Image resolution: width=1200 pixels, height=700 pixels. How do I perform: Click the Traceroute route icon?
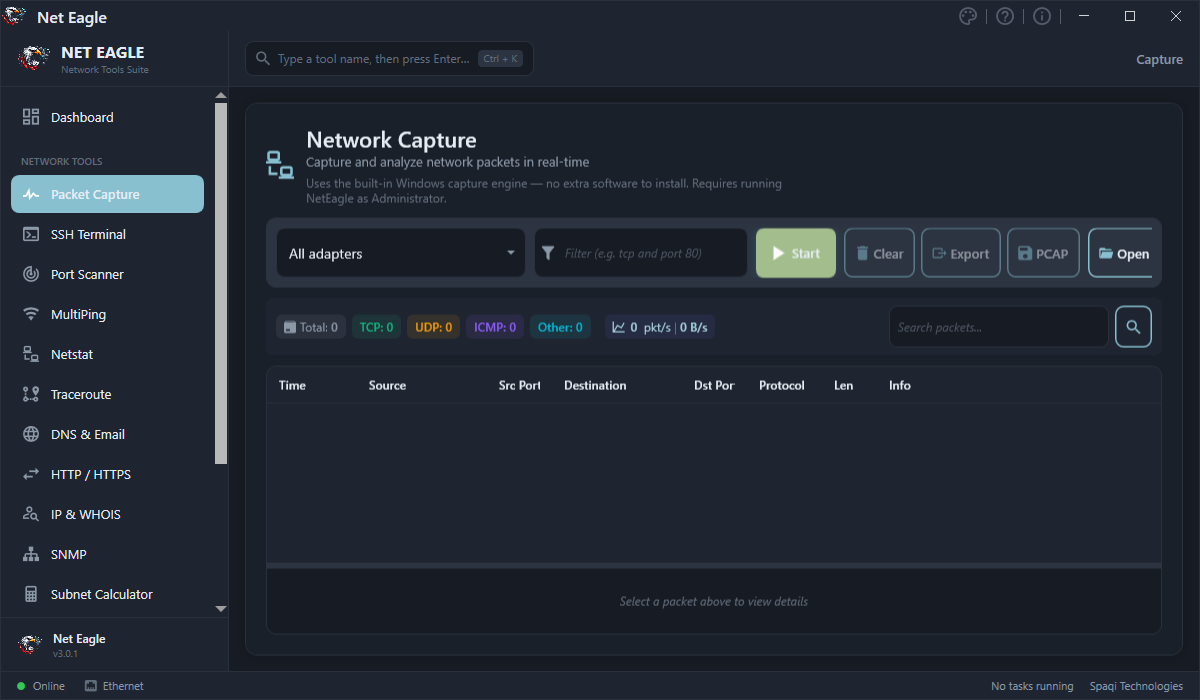point(31,394)
